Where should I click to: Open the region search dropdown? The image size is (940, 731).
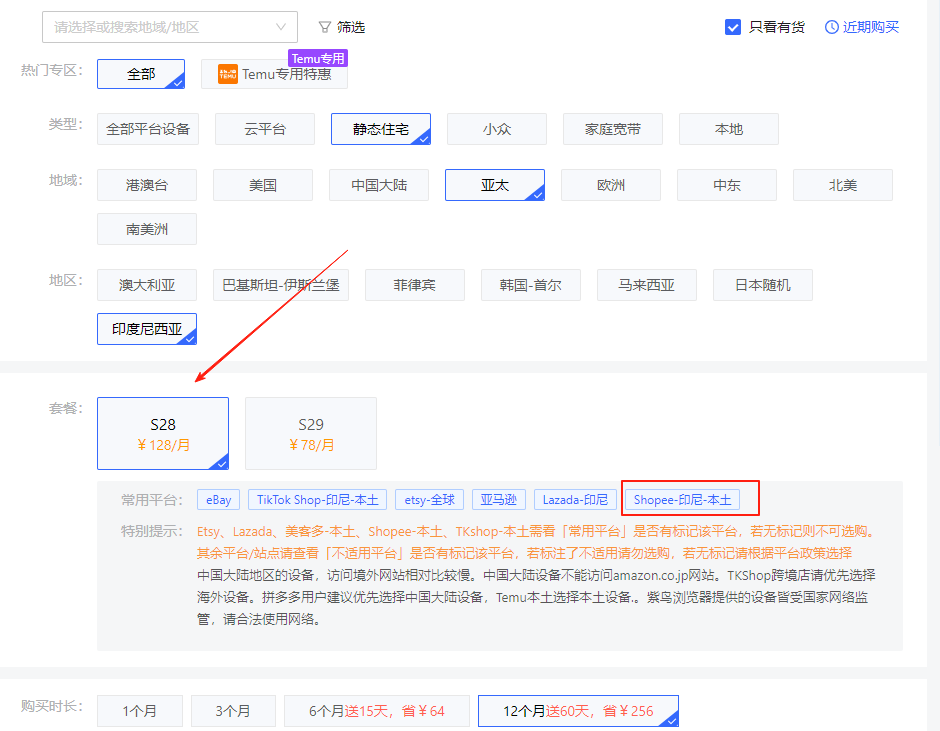point(170,27)
